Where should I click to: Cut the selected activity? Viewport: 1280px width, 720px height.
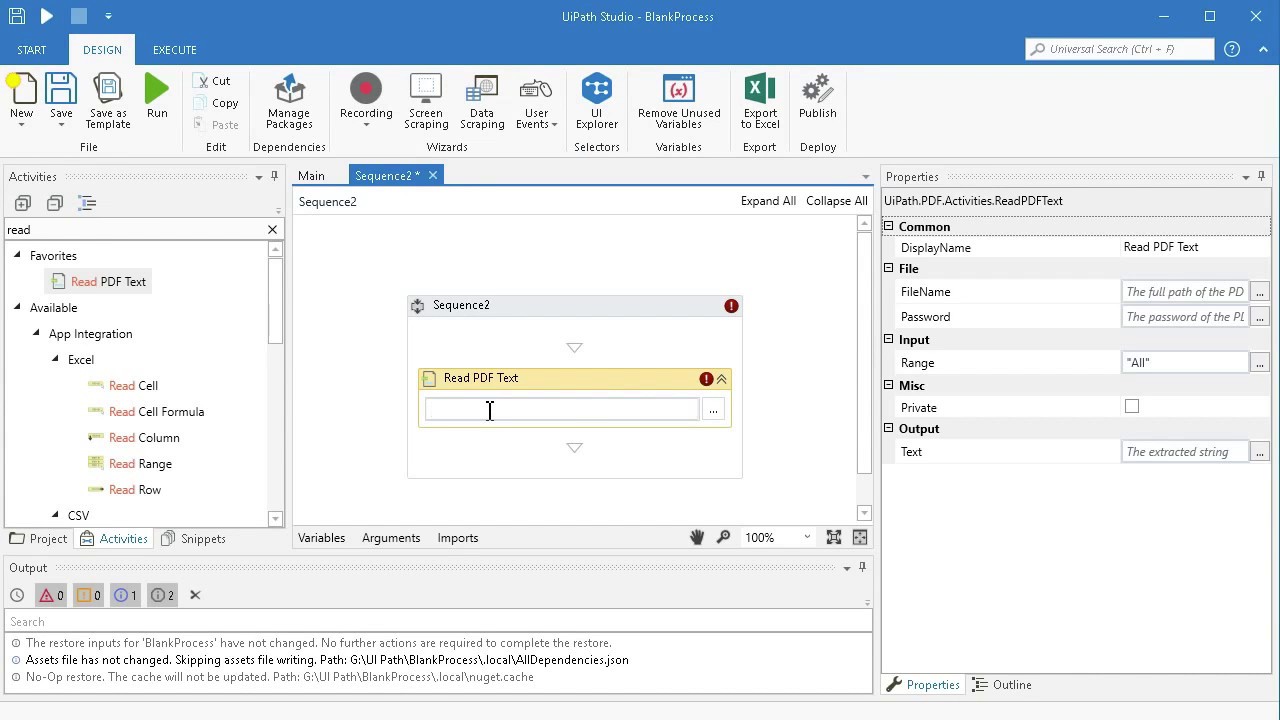[x=213, y=81]
